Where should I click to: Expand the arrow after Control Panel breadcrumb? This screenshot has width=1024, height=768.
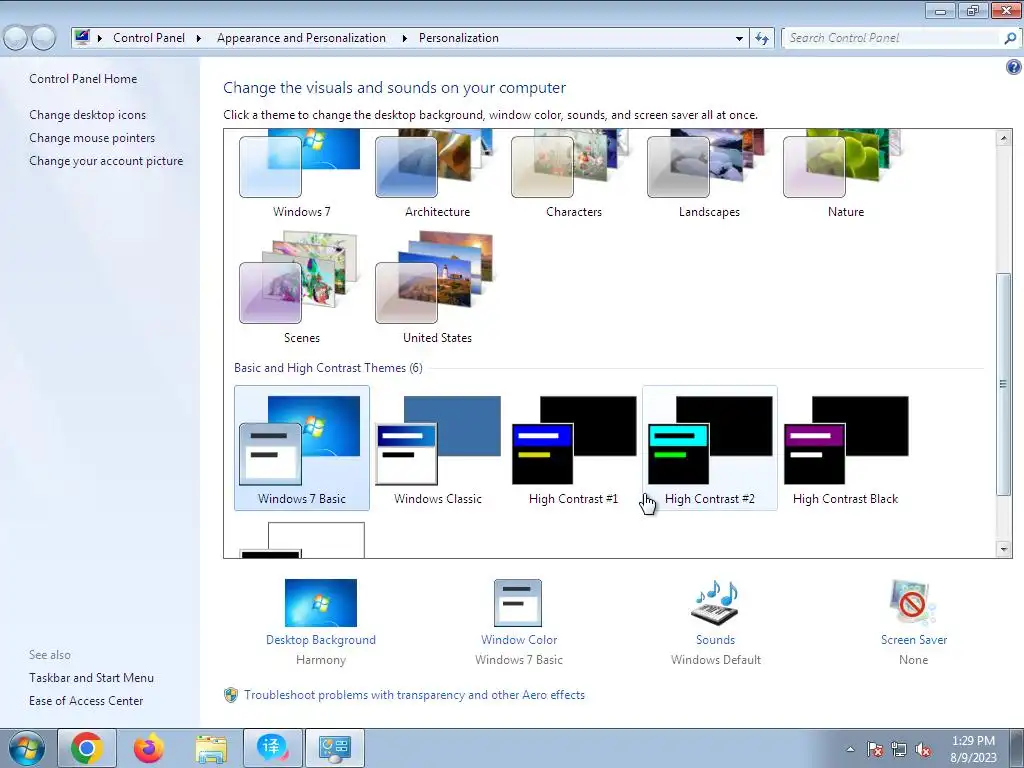pyautogui.click(x=199, y=39)
